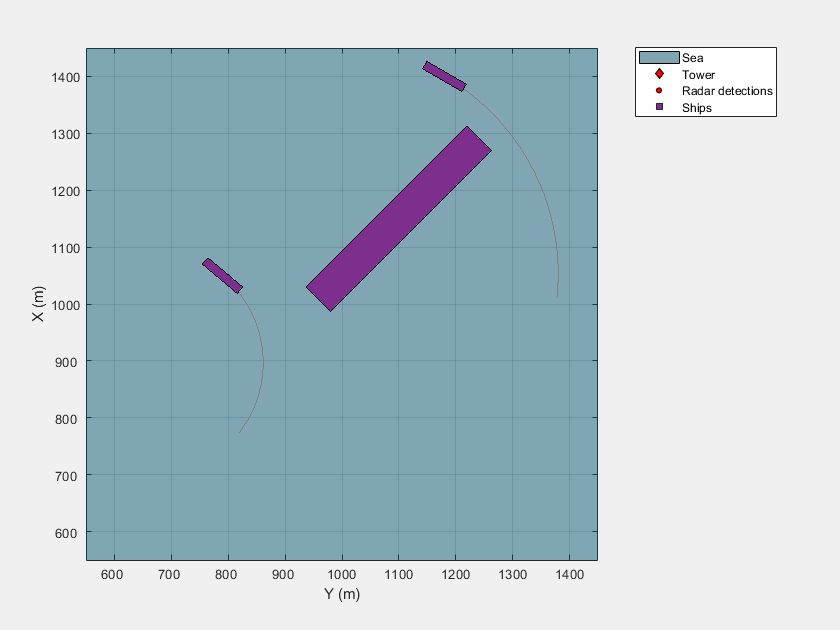The height and width of the screenshot is (630, 840).
Task: Select the 'Radar detections' legend label
Action: point(727,91)
